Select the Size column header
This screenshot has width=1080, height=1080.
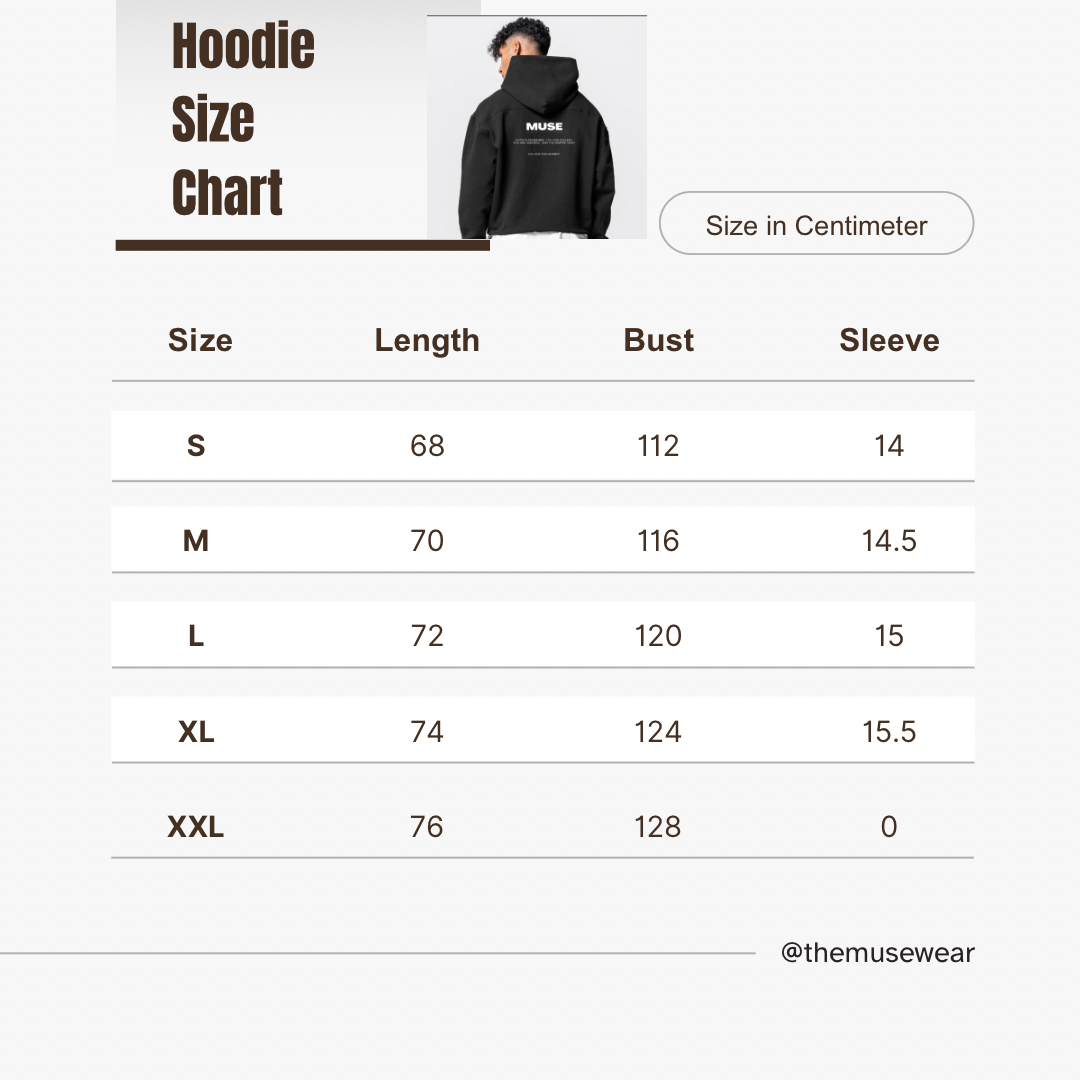tap(200, 341)
